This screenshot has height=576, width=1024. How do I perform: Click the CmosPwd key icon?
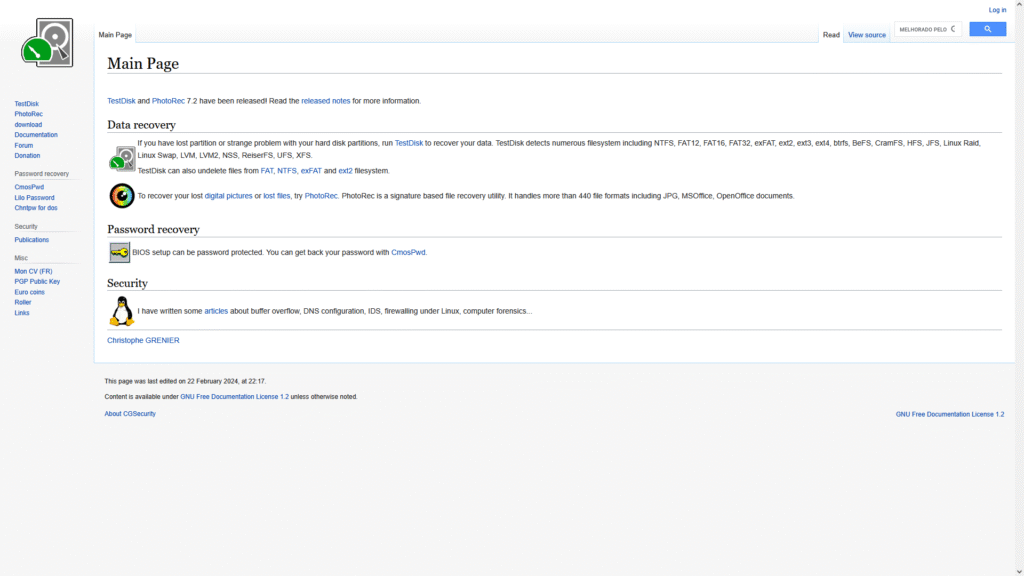(x=119, y=253)
